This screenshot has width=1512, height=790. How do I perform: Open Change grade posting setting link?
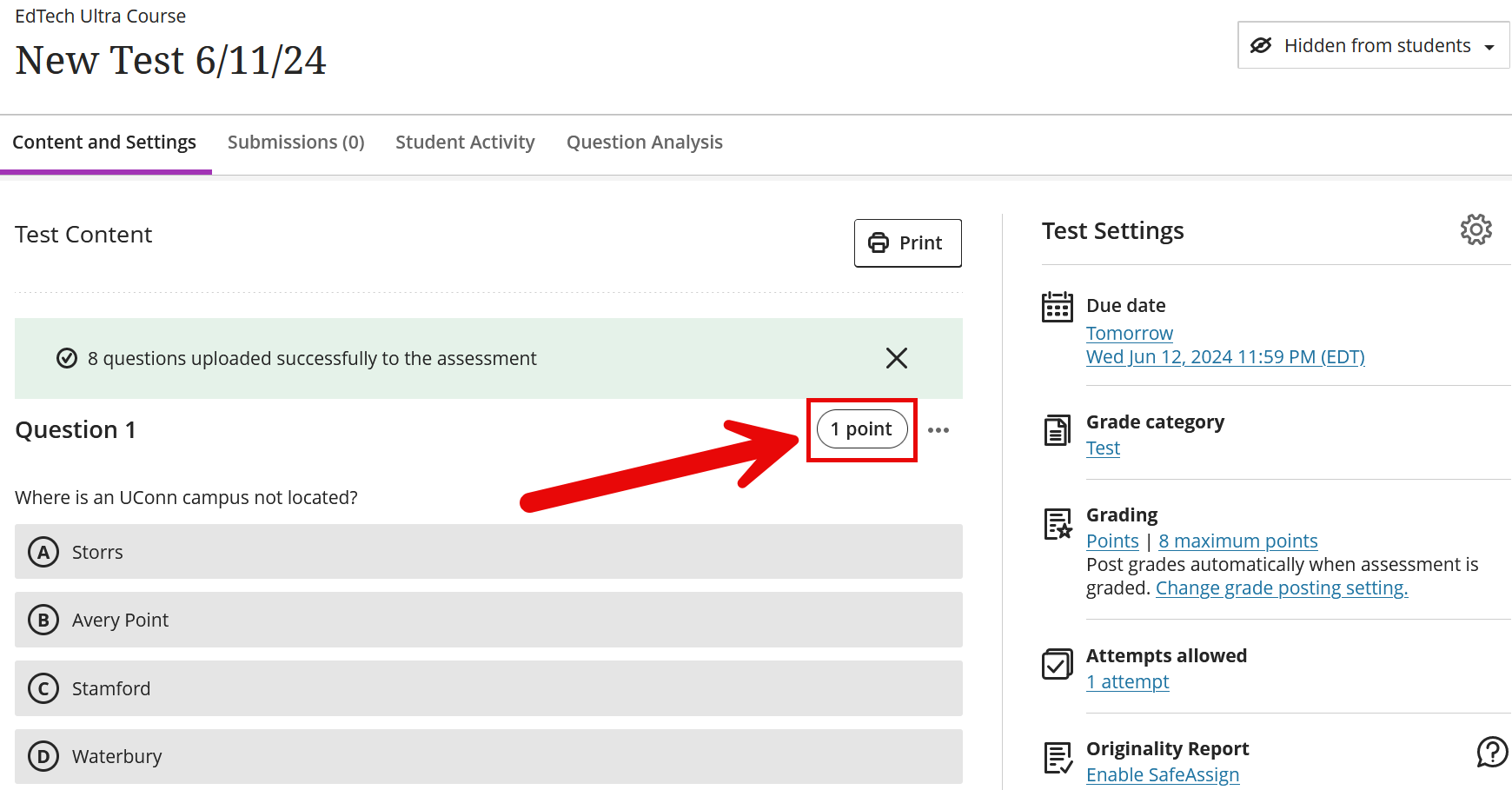(1281, 588)
